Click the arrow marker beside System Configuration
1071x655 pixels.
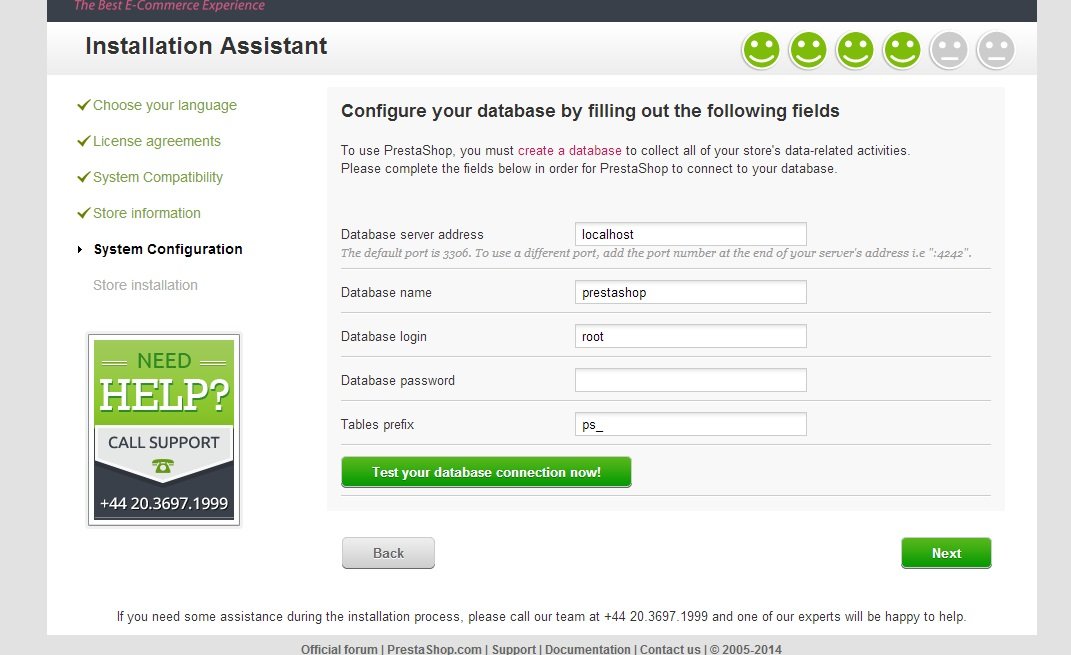tap(80, 249)
